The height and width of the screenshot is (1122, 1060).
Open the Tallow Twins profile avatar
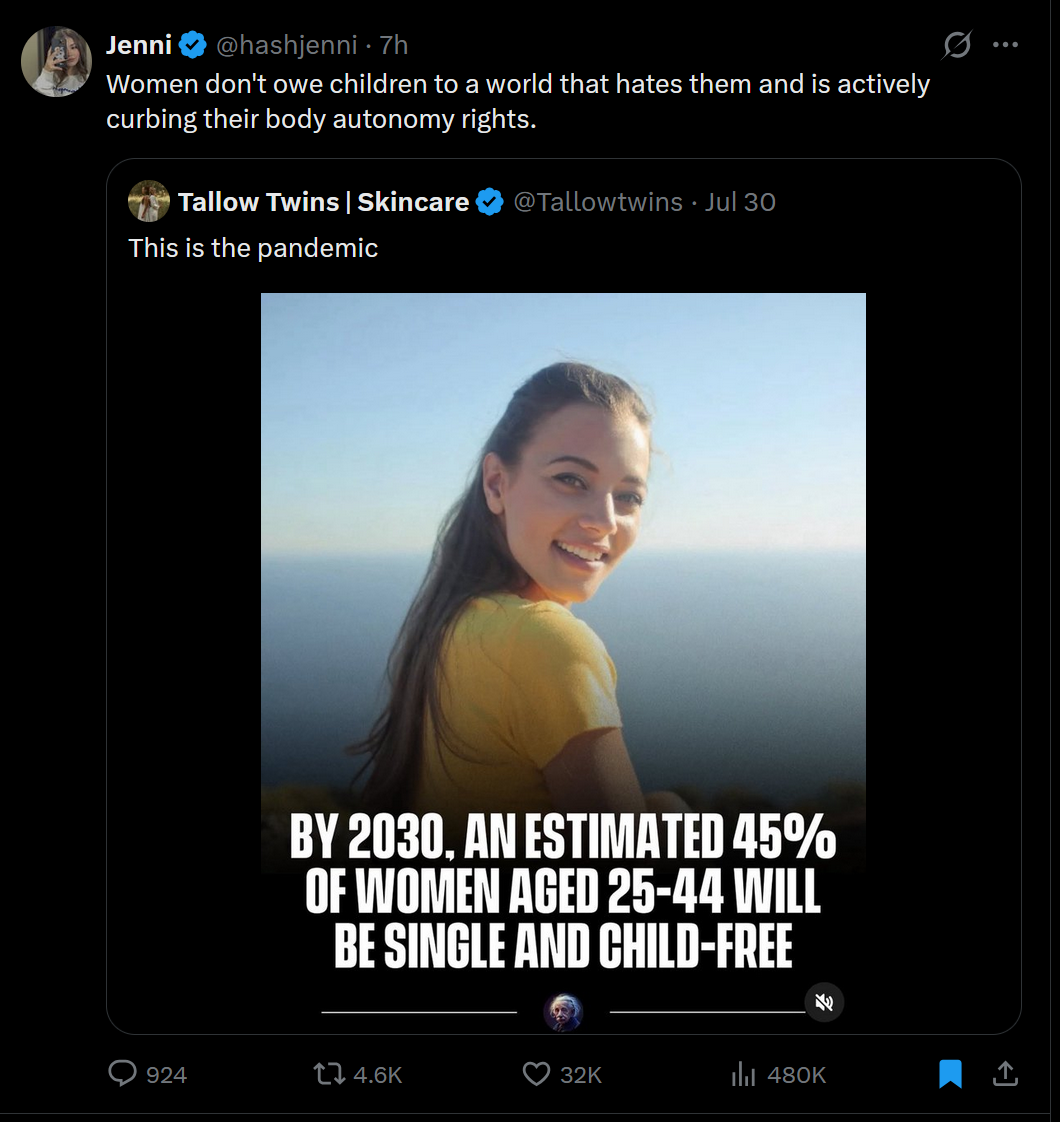coord(149,201)
